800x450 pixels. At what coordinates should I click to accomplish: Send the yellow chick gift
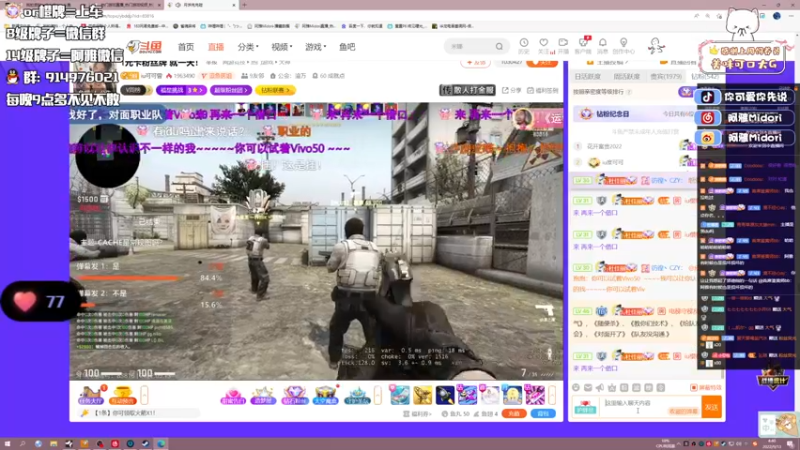[x=512, y=395]
